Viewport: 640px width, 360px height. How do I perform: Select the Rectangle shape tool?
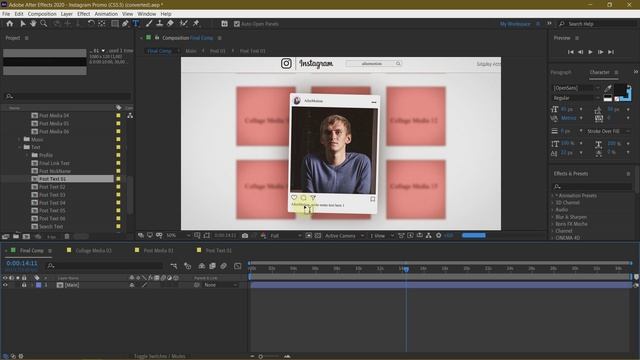click(x=115, y=24)
